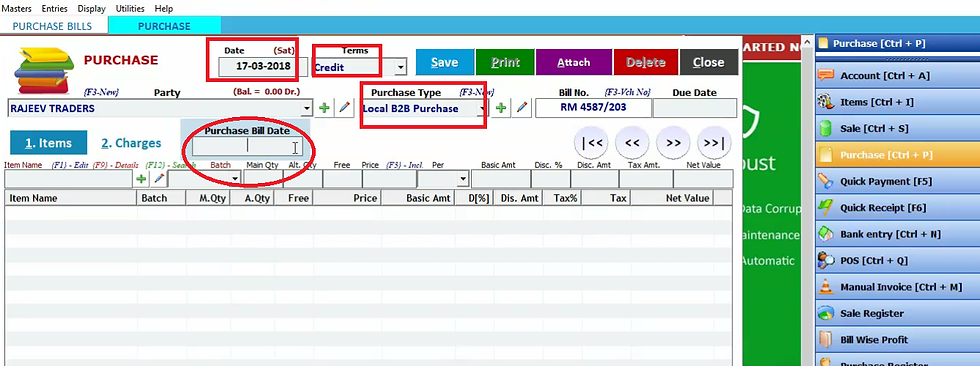The image size is (980, 366).
Task: Open the Help menu
Action: tap(164, 9)
